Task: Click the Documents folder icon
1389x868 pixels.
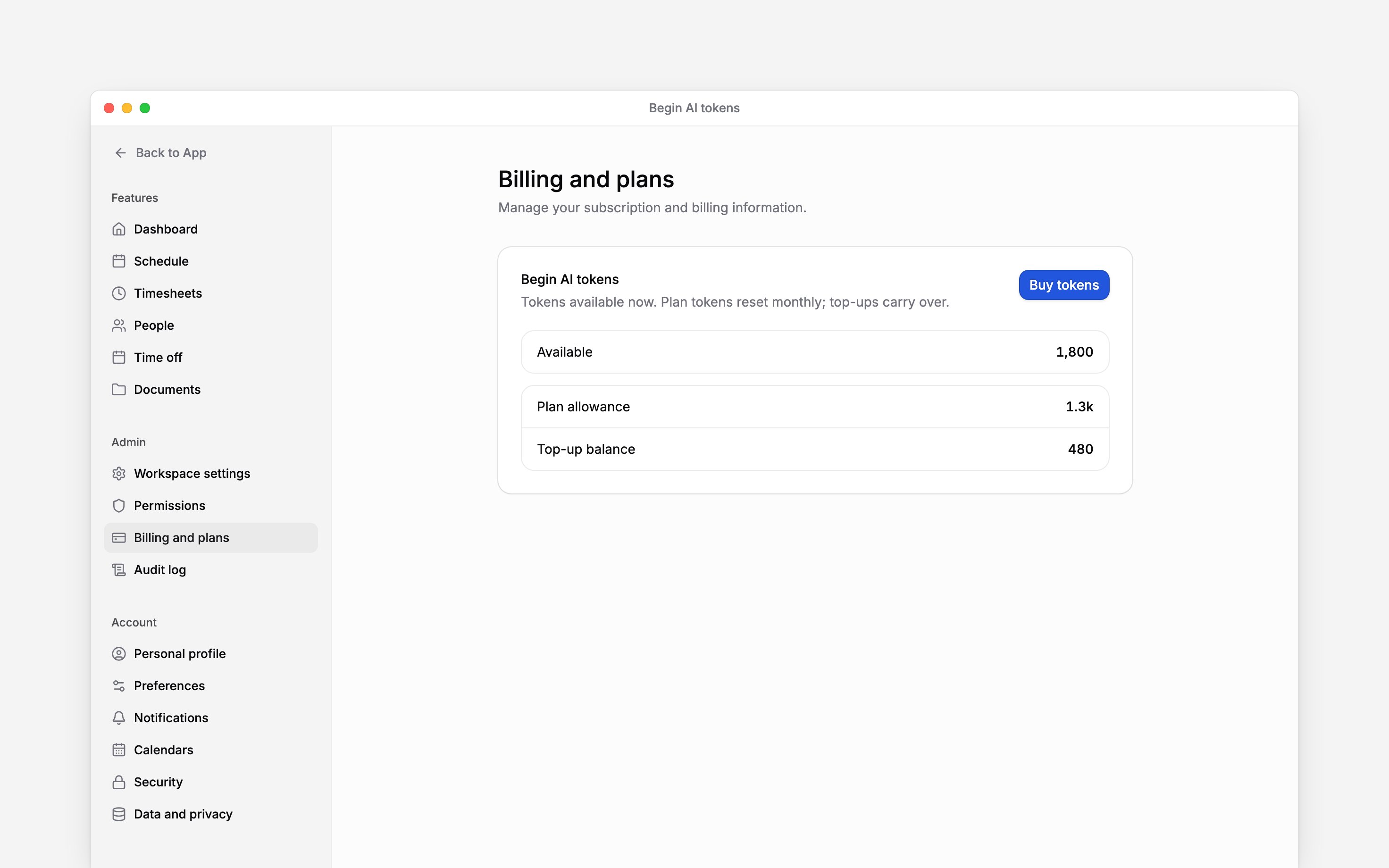Action: [x=119, y=390]
